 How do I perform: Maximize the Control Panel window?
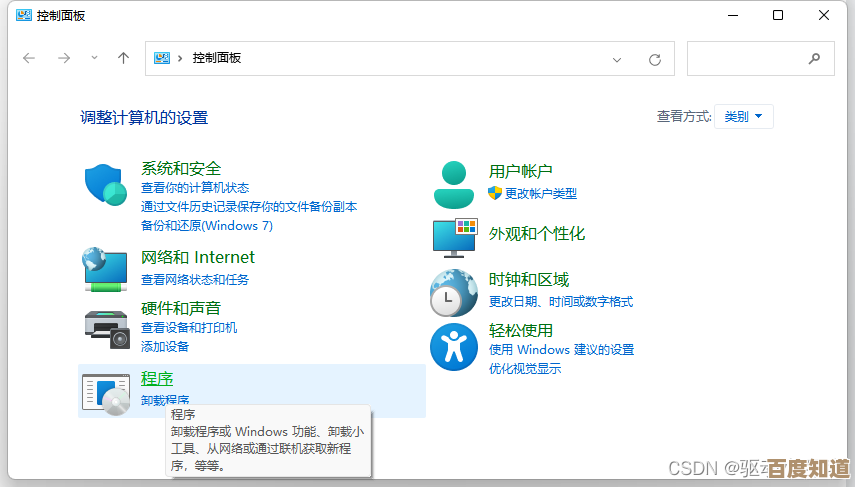[x=778, y=15]
